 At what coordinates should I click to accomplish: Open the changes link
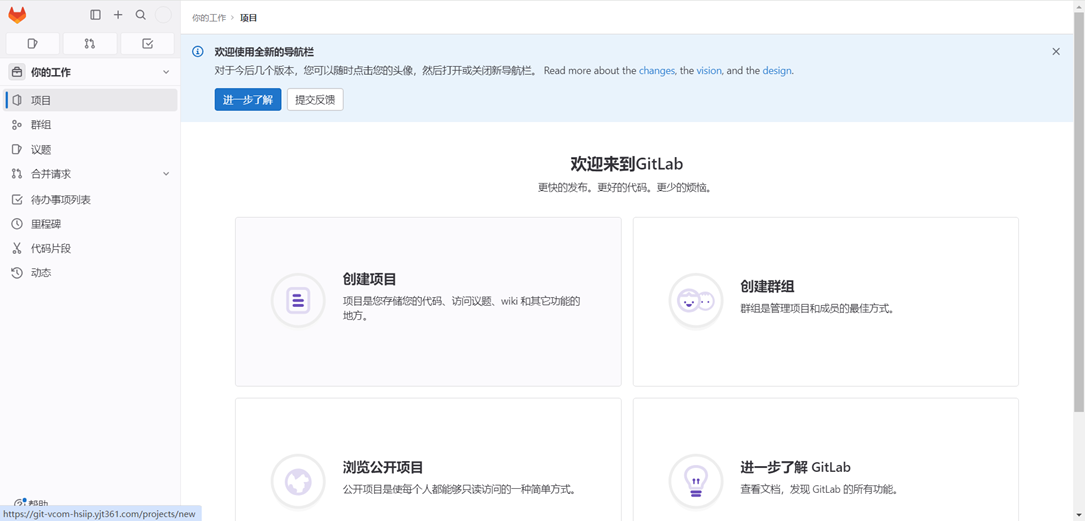point(657,71)
